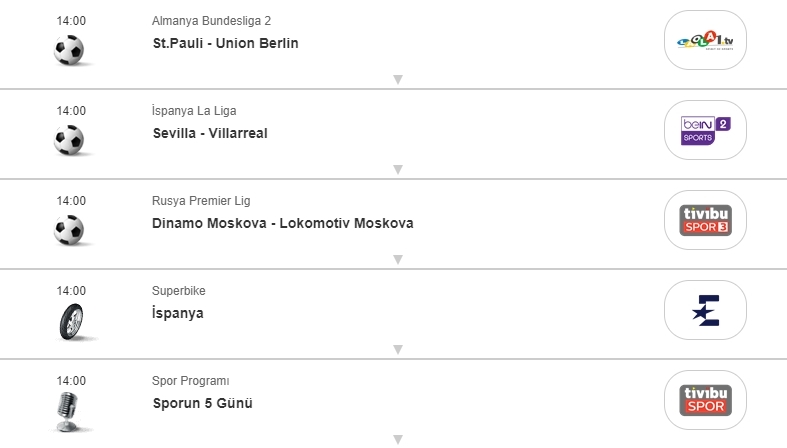Viewport: 787px width, 448px height.
Task: Select the tire icon for Superbike event
Action: click(69, 320)
